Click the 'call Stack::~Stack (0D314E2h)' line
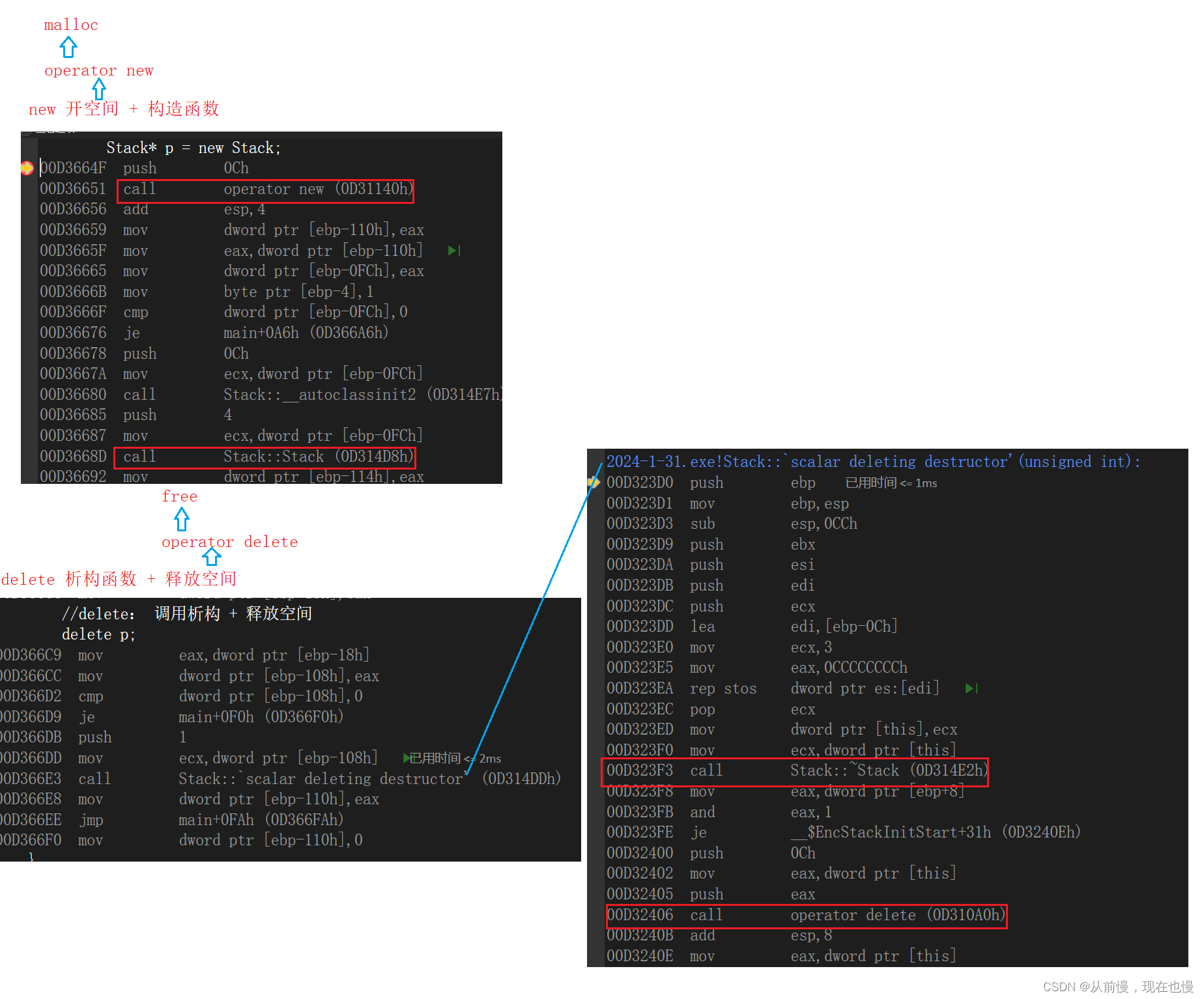Image resolution: width=1204 pixels, height=999 pixels. coord(797,770)
